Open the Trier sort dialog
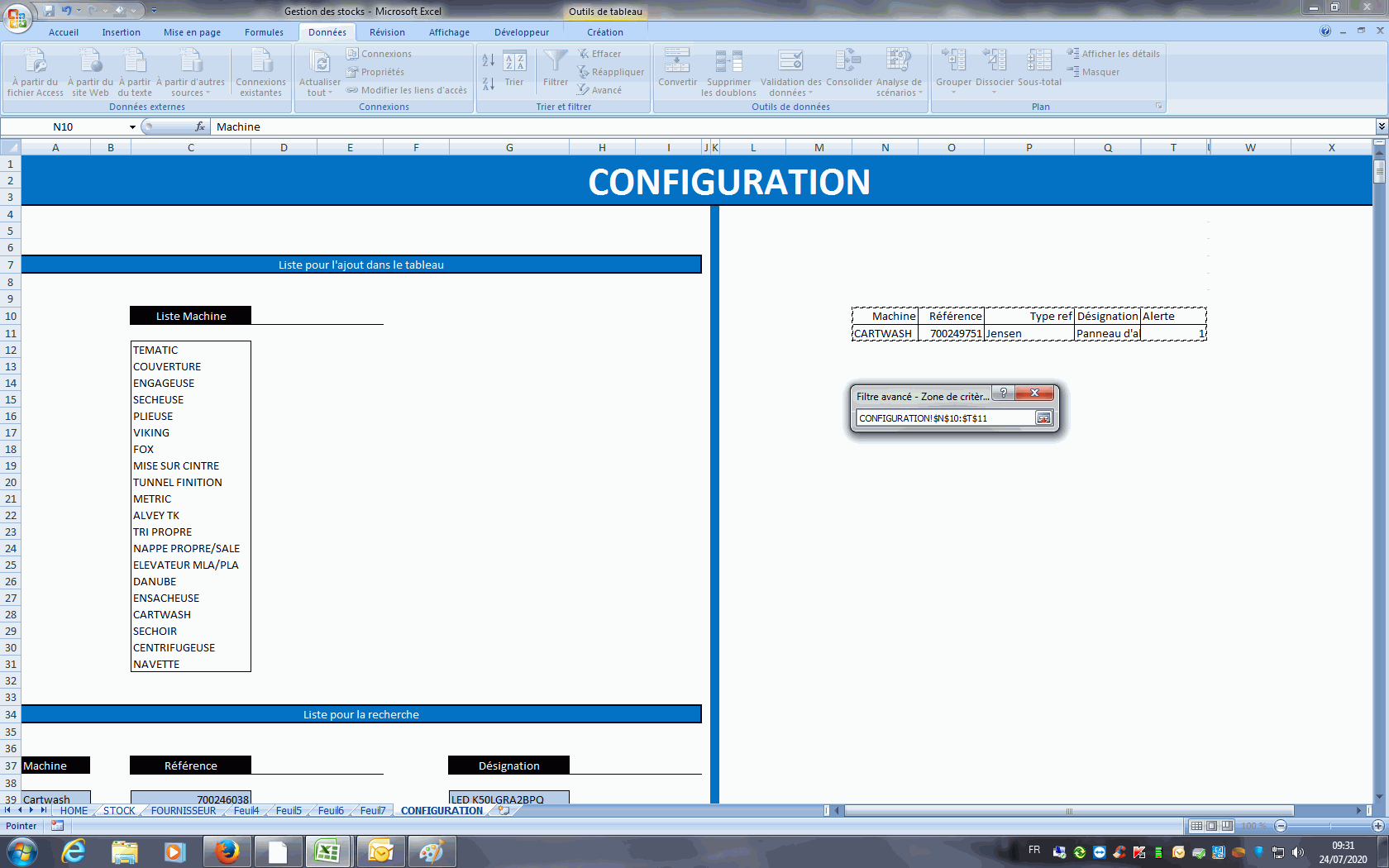Viewport: 1389px width, 868px height. click(514, 68)
